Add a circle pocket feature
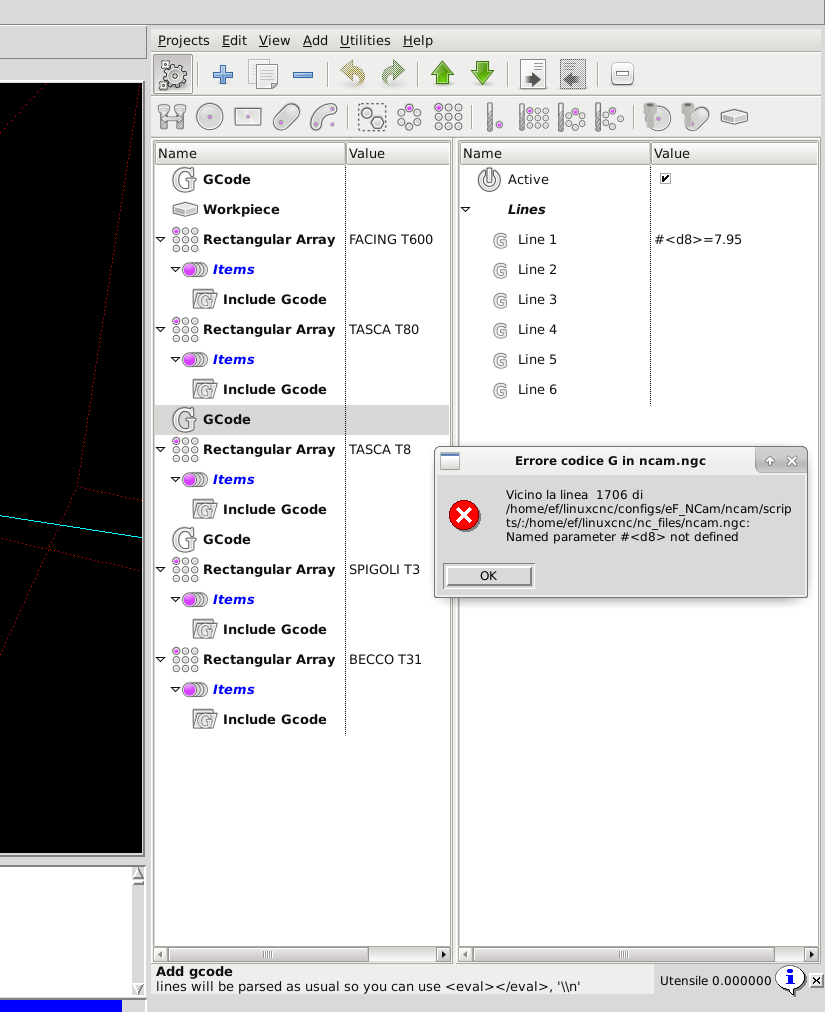 [x=210, y=117]
